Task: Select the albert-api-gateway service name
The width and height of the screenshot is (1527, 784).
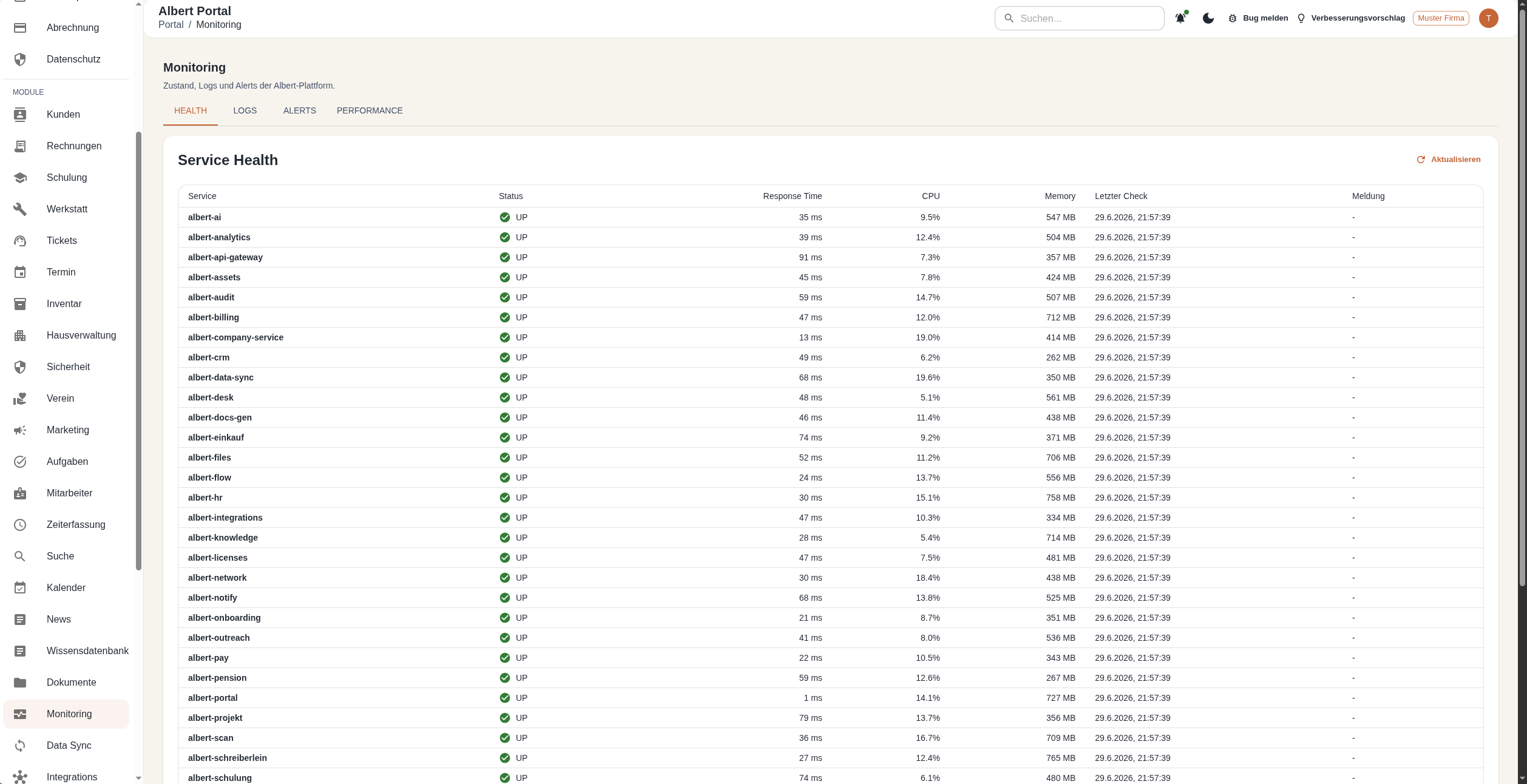Action: [225, 257]
